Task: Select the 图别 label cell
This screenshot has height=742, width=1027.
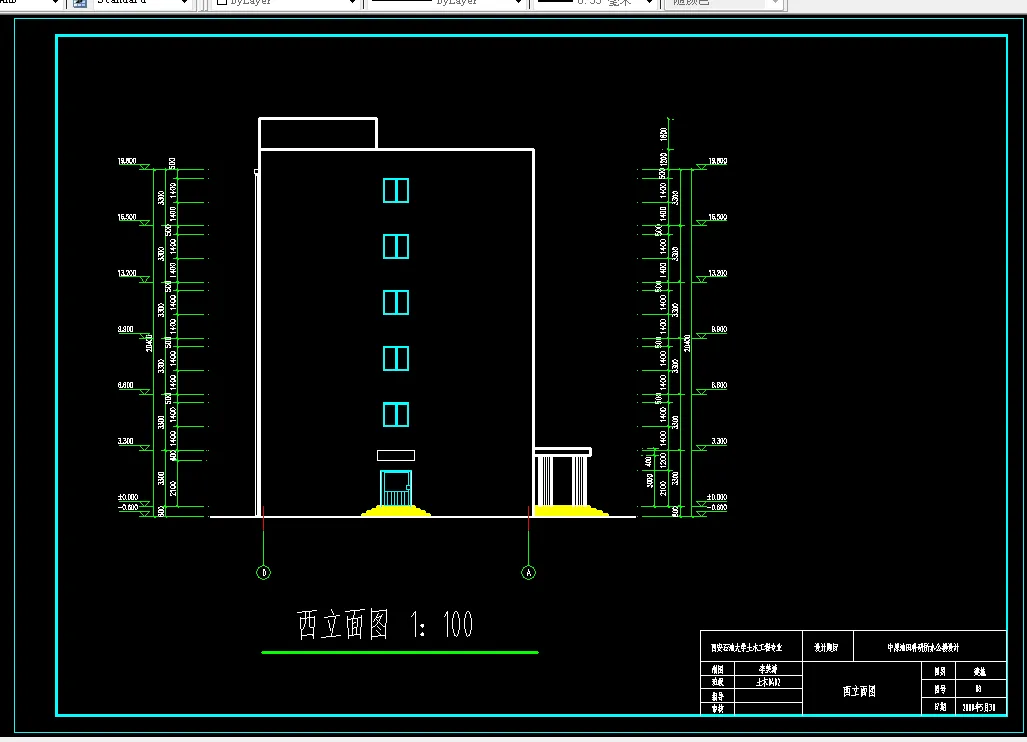Action: click(940, 671)
